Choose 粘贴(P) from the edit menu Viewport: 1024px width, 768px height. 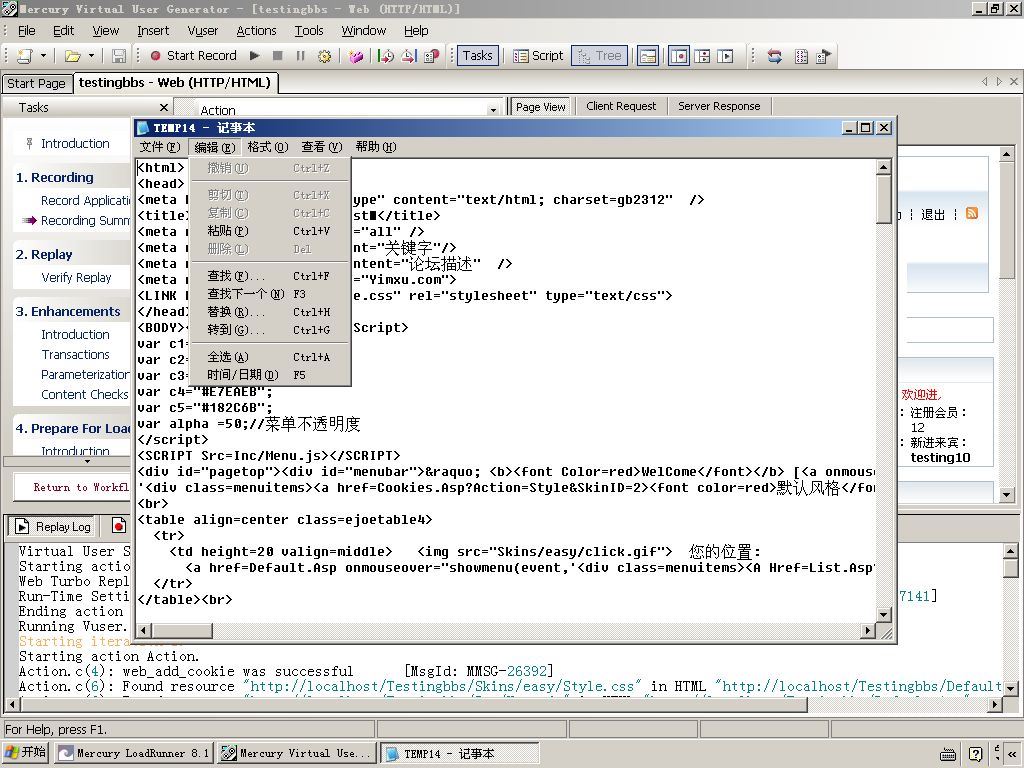pyautogui.click(x=270, y=231)
